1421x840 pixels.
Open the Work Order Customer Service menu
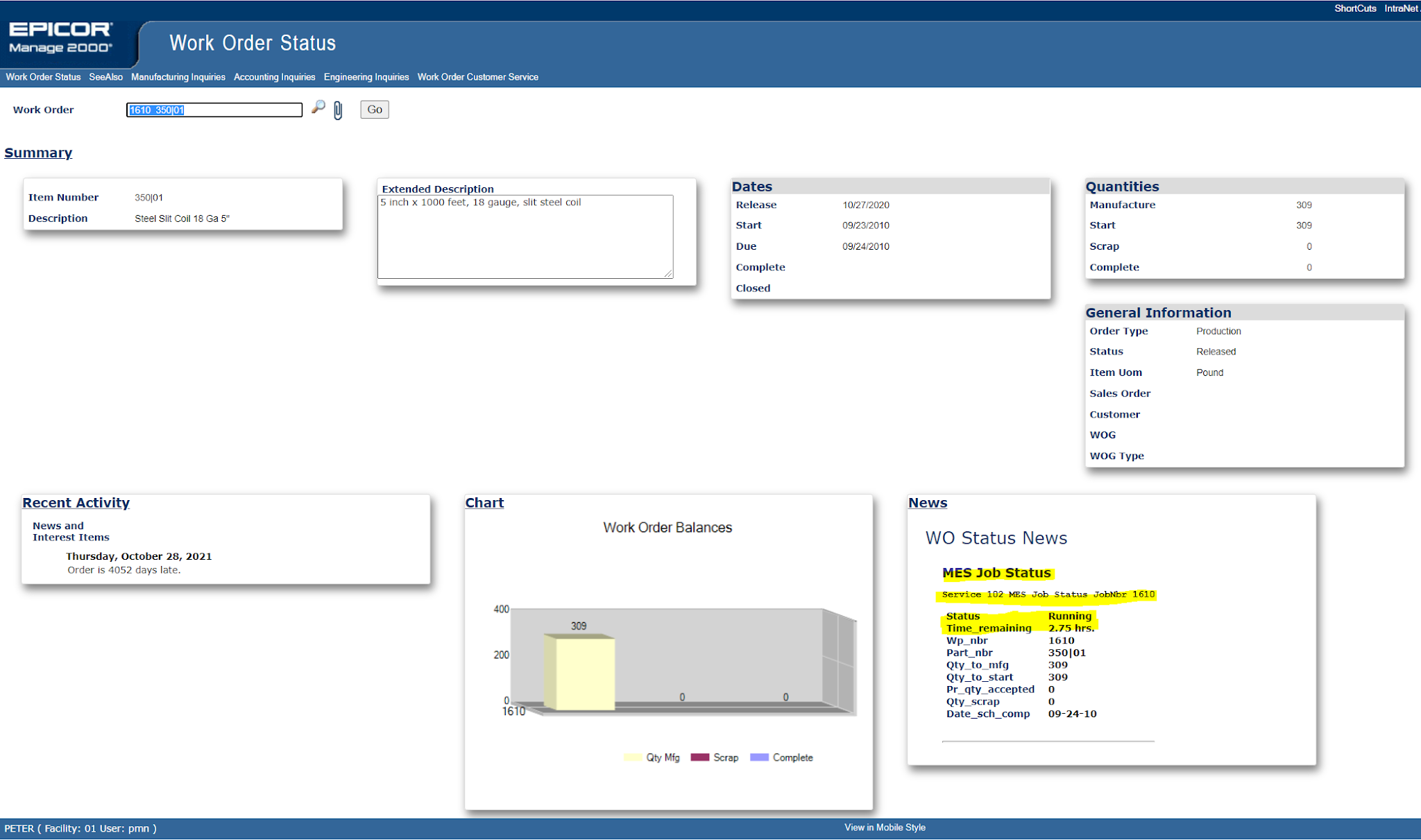coord(477,77)
